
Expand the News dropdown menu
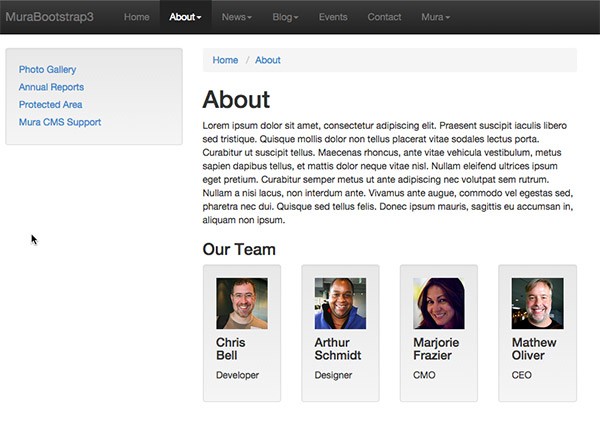[236, 17]
